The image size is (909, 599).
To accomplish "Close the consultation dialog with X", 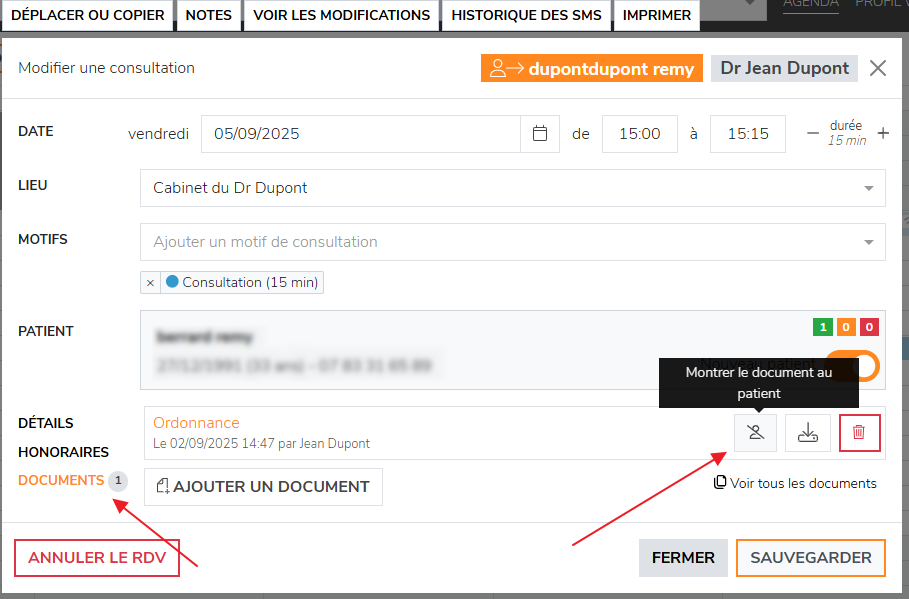I will coord(878,68).
